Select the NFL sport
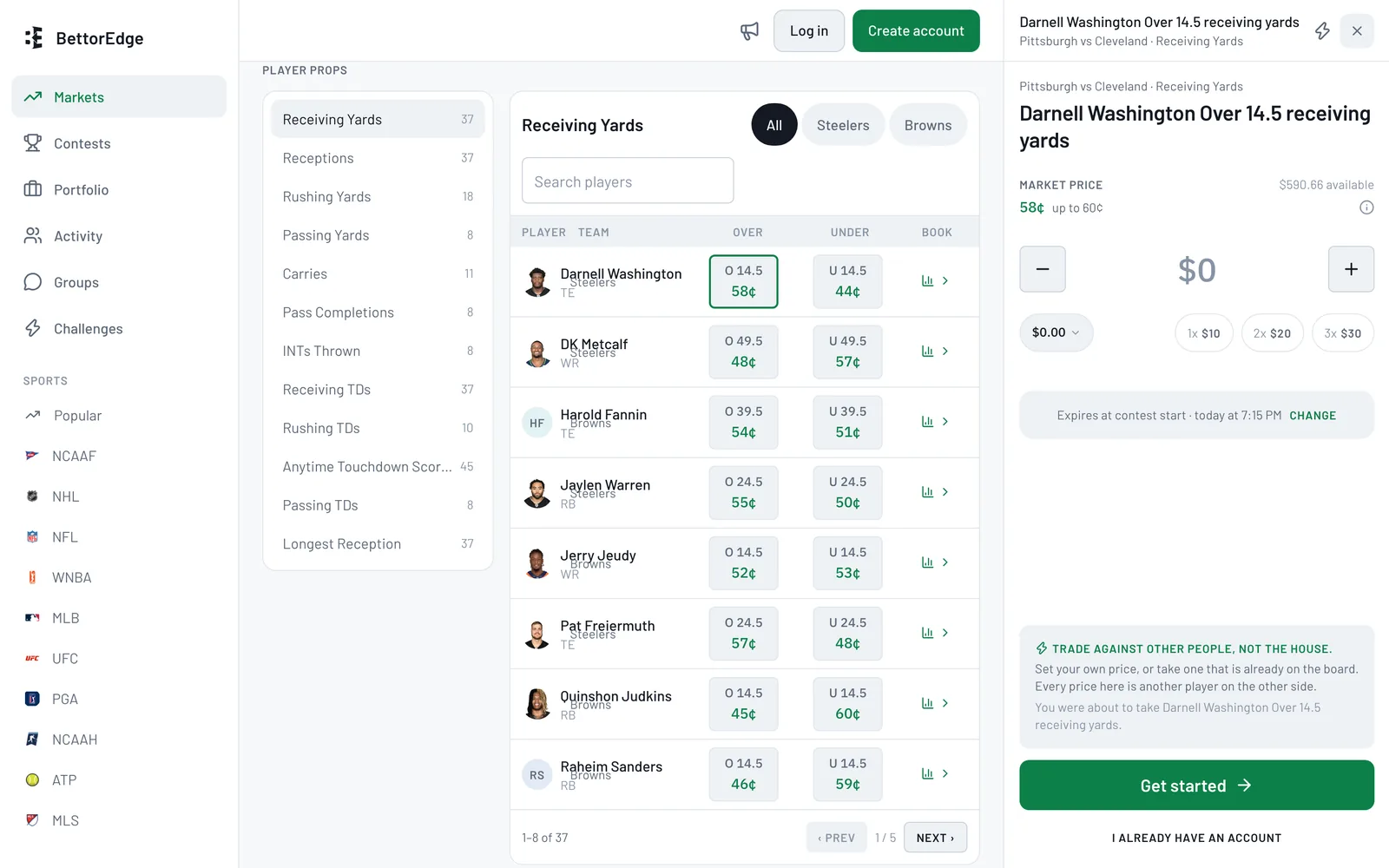The image size is (1389, 868). (119, 537)
